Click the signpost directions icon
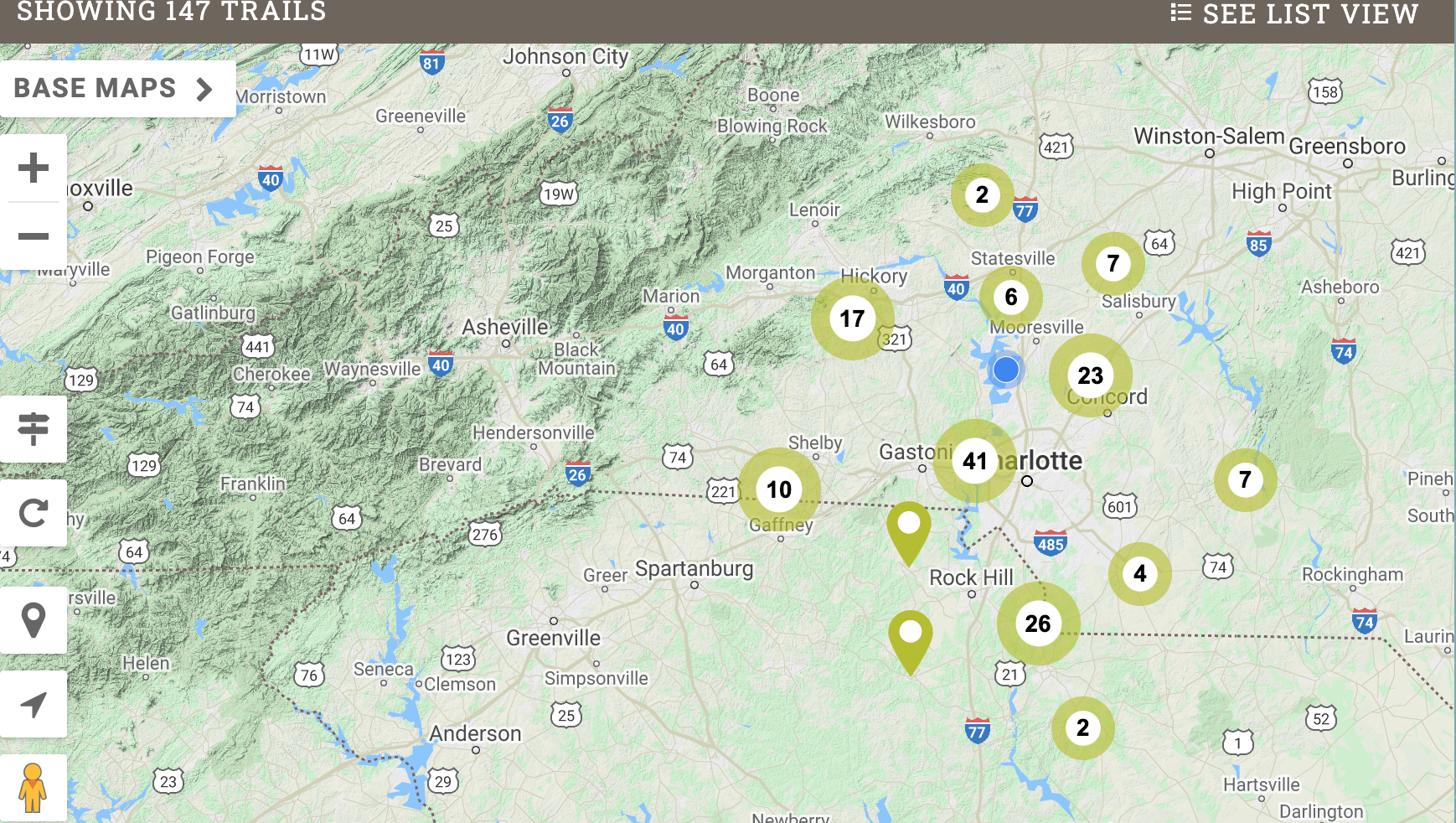1456x823 pixels. coord(34,428)
